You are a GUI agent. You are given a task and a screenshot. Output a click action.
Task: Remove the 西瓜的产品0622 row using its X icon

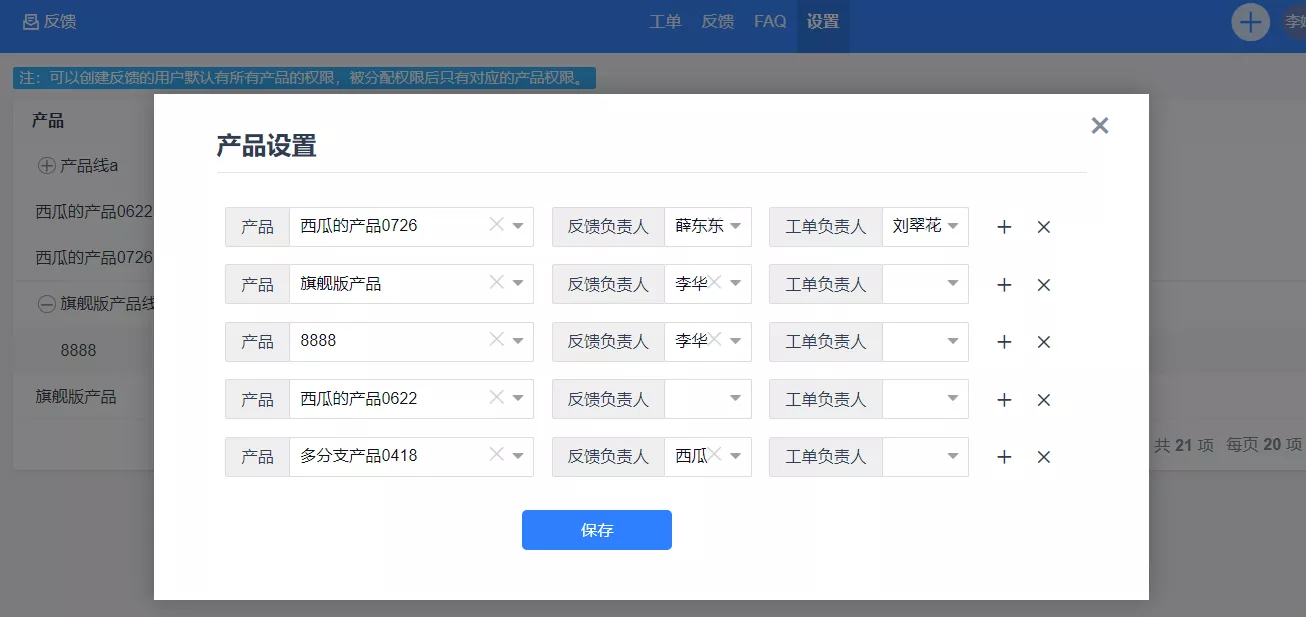[x=1043, y=400]
